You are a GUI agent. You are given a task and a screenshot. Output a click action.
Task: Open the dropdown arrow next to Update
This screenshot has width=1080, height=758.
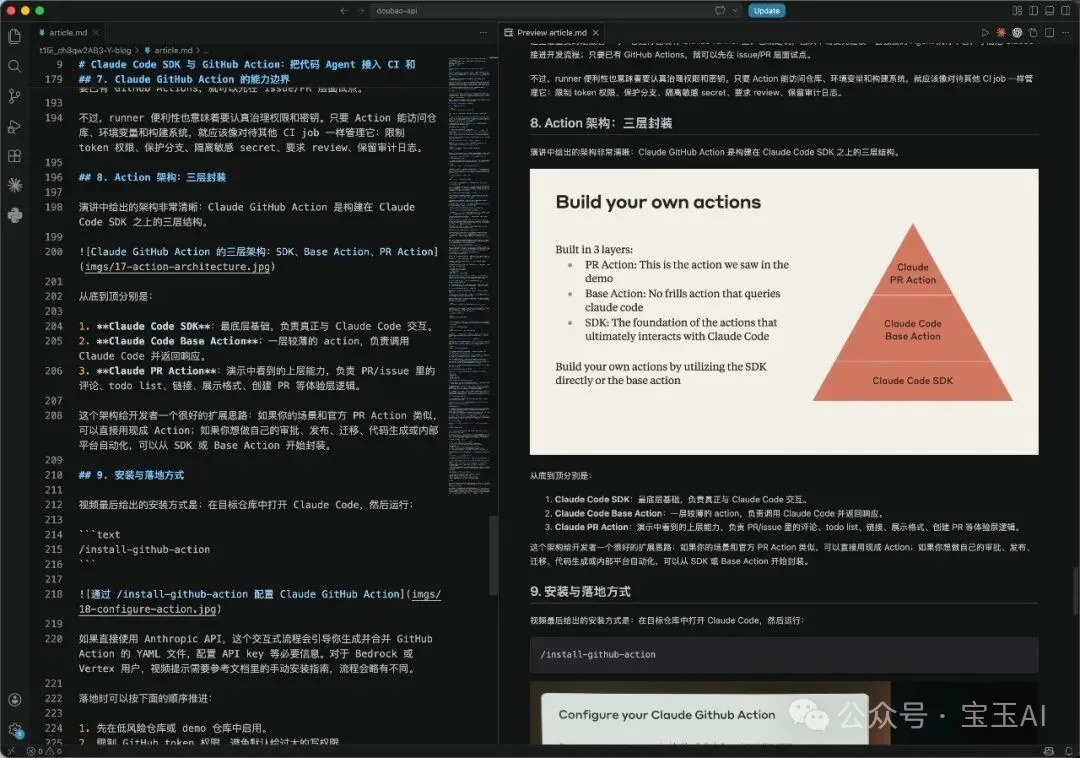point(735,10)
